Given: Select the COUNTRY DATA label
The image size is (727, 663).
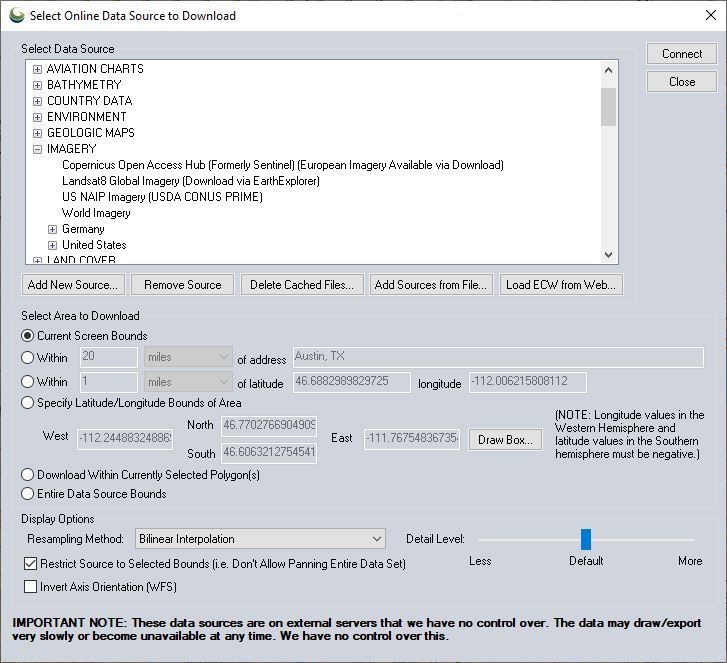Looking at the screenshot, I should pyautogui.click(x=89, y=101).
